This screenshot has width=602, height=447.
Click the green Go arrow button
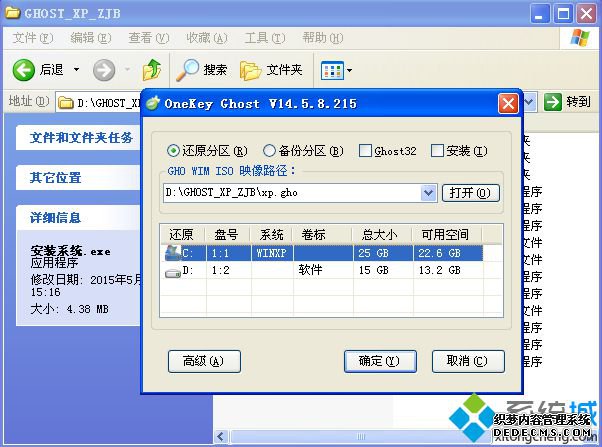pyautogui.click(x=553, y=102)
